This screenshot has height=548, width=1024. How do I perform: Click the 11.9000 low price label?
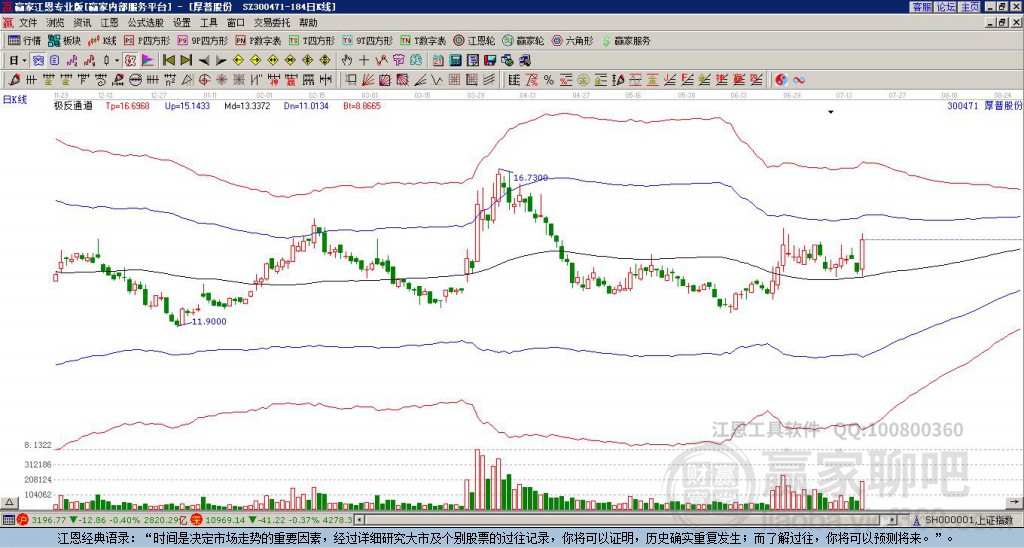point(209,321)
